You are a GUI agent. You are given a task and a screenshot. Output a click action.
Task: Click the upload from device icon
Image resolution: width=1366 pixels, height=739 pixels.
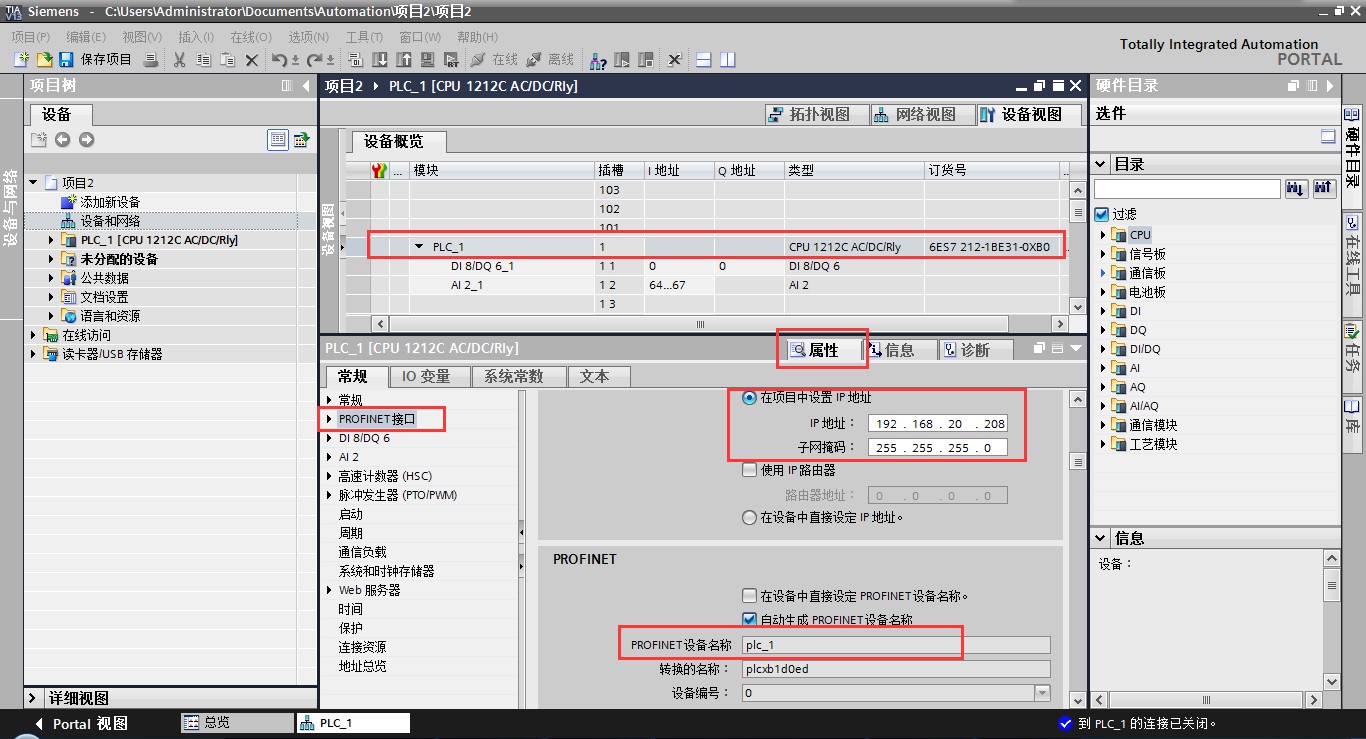(x=404, y=60)
